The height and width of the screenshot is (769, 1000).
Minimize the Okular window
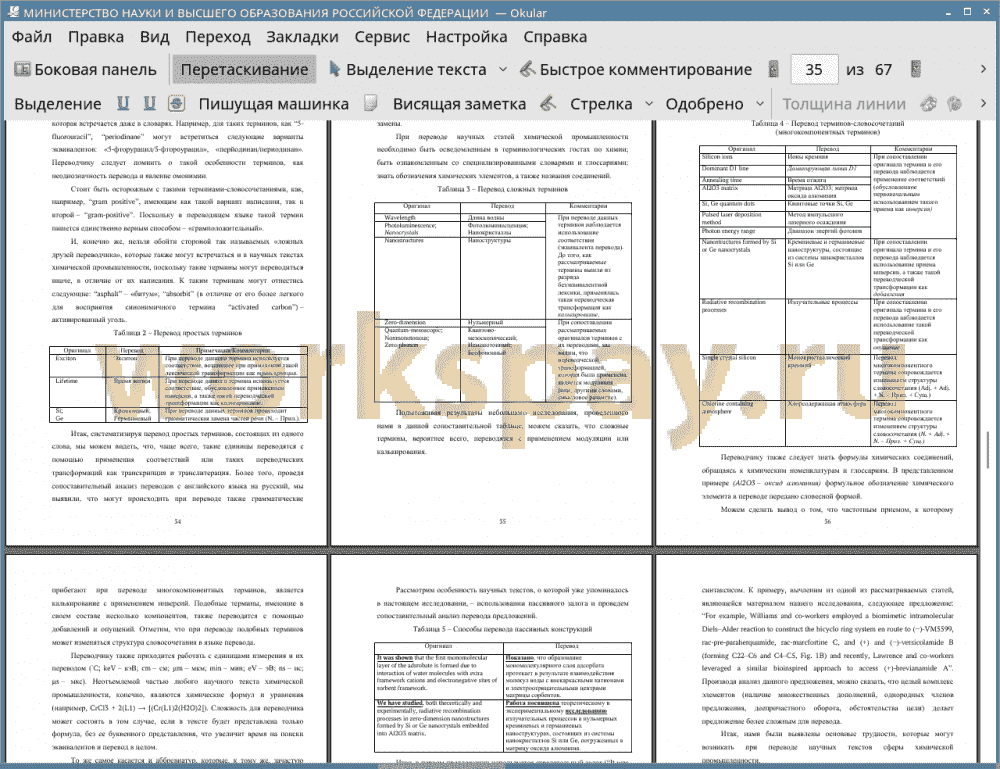pos(949,11)
